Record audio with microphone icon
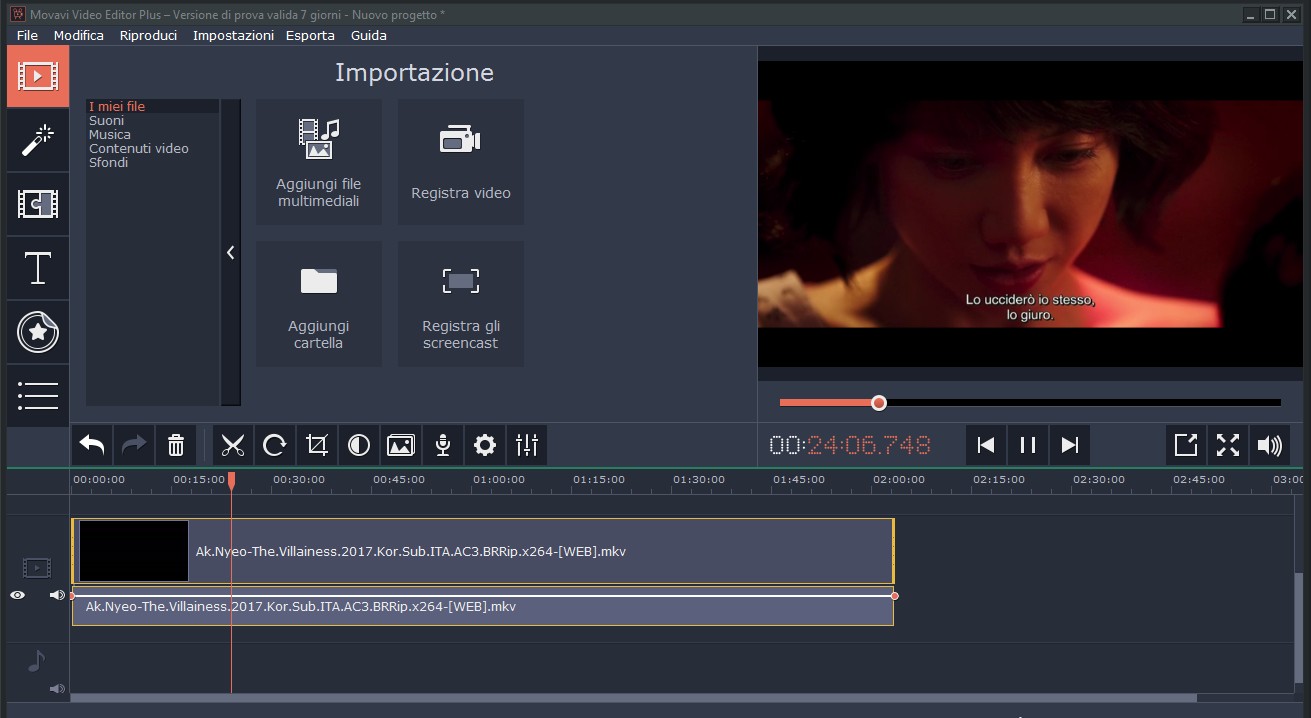Screen dimensions: 1311x718 443,445
